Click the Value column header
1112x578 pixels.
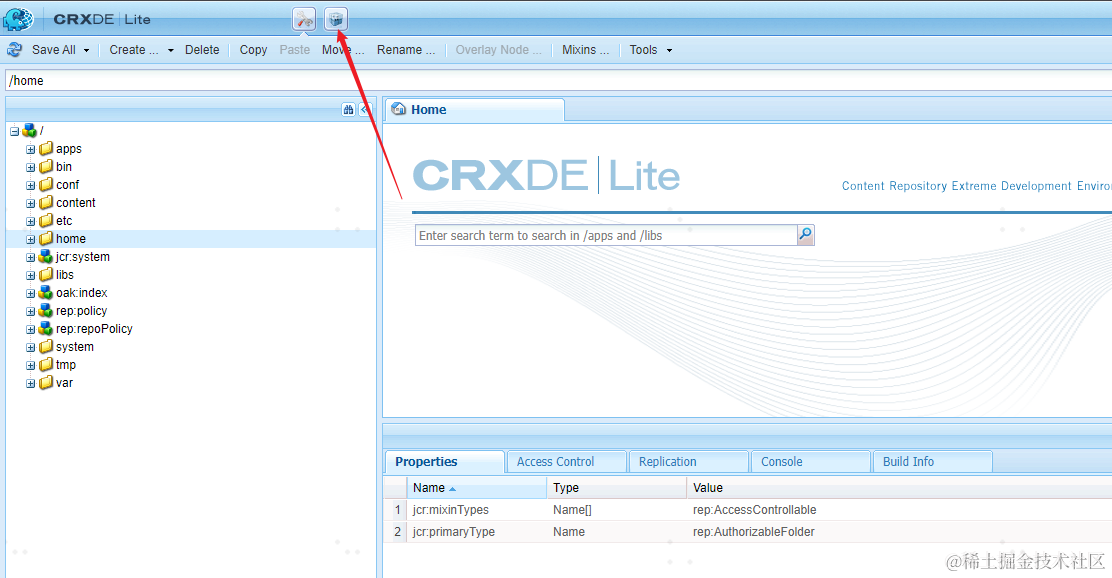point(899,488)
